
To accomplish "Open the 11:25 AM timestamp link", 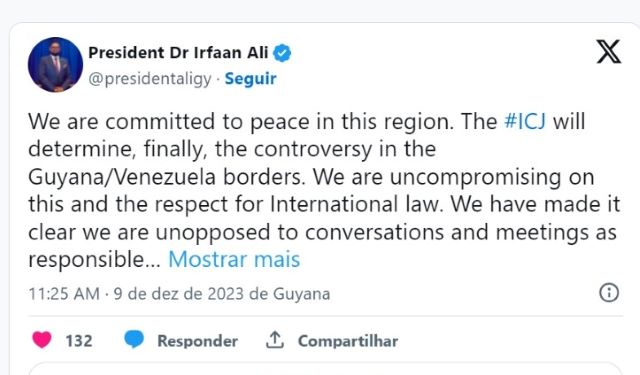I will [64, 294].
